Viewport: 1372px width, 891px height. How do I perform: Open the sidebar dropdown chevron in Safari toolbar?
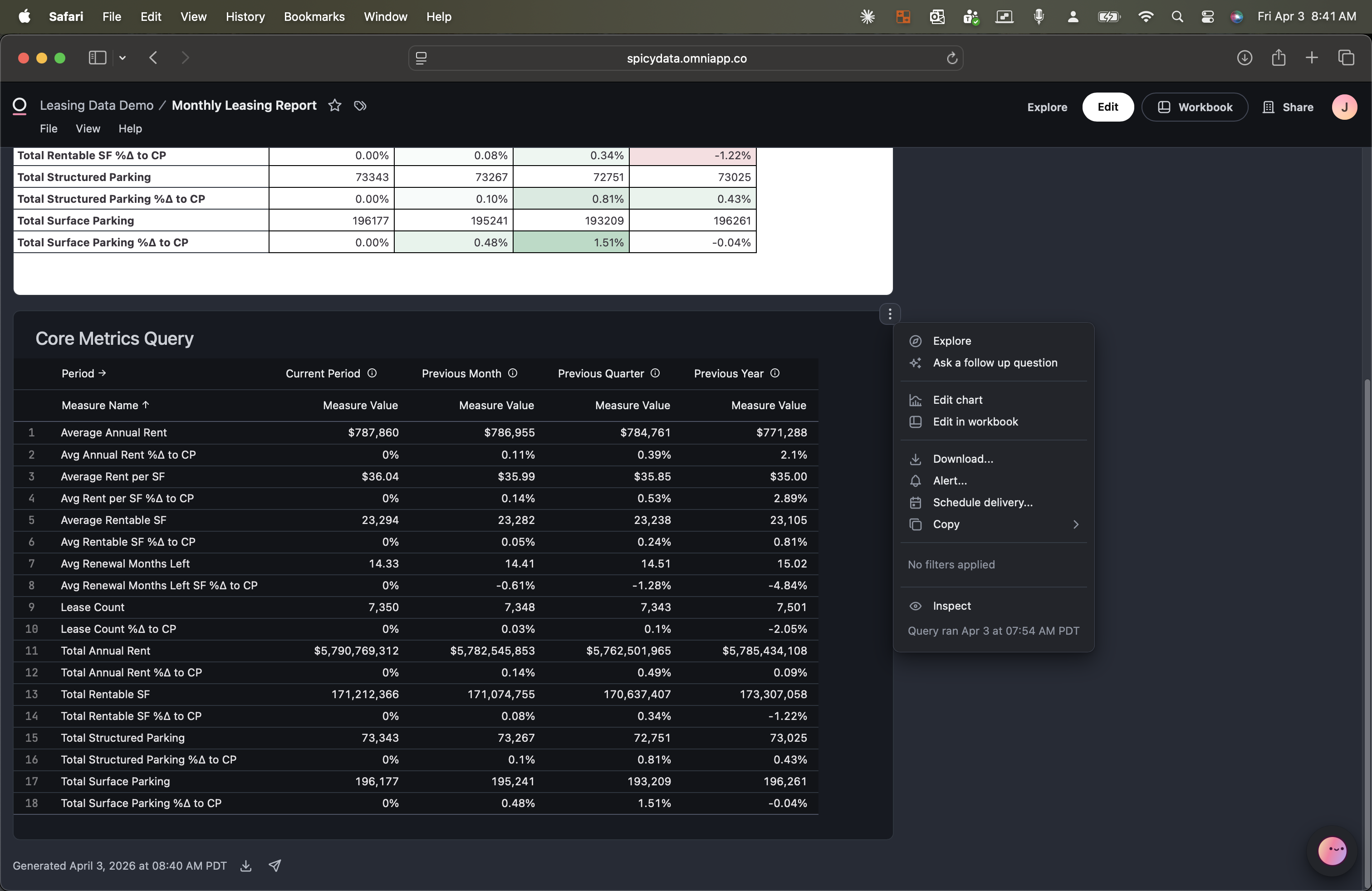pos(122,58)
